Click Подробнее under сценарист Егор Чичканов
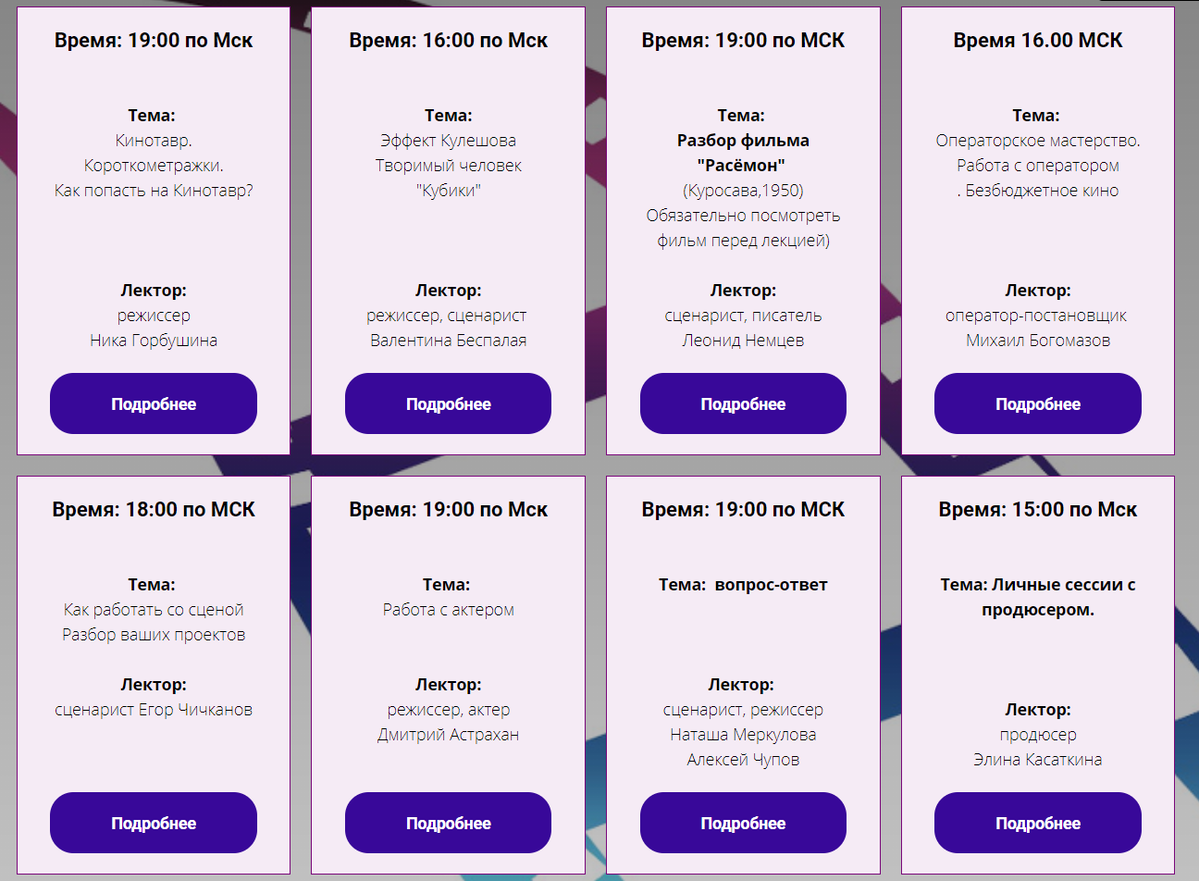This screenshot has height=881, width=1199. [x=153, y=823]
